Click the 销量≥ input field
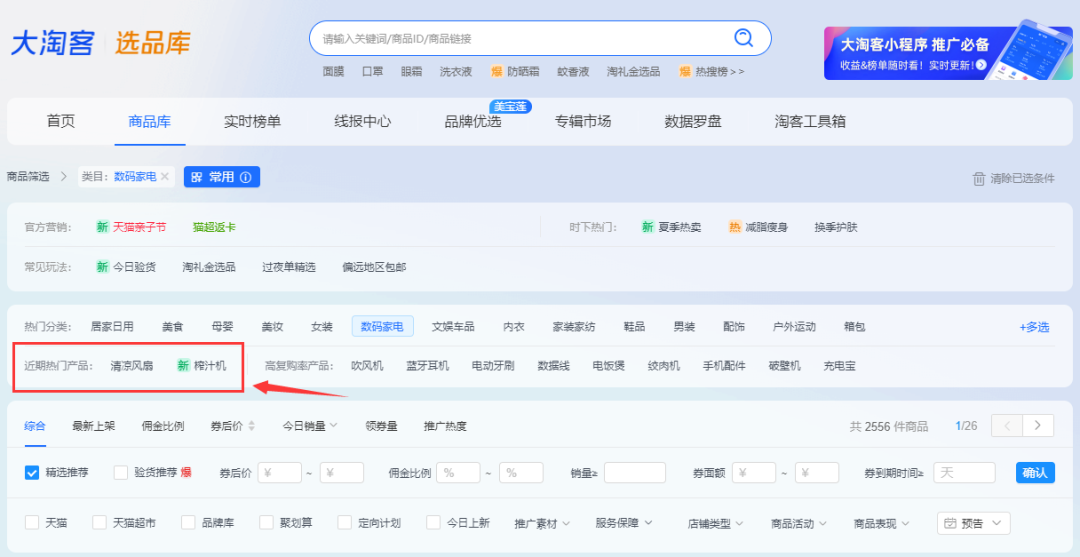Image resolution: width=1080 pixels, height=557 pixels. (x=634, y=473)
